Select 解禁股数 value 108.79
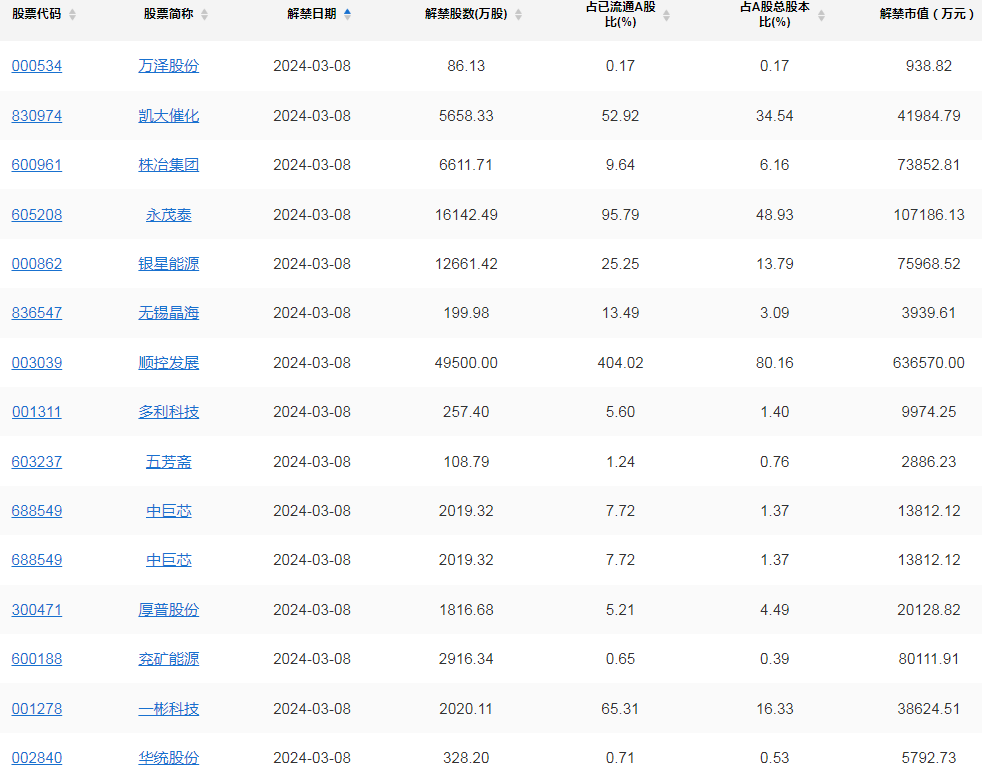The image size is (982, 775). pyautogui.click(x=466, y=462)
